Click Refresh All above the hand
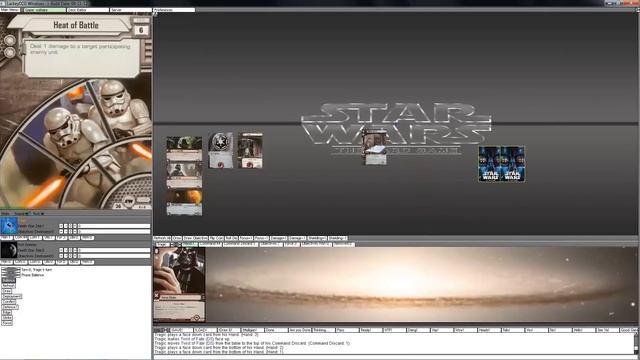This screenshot has width=640, height=360. (162, 238)
